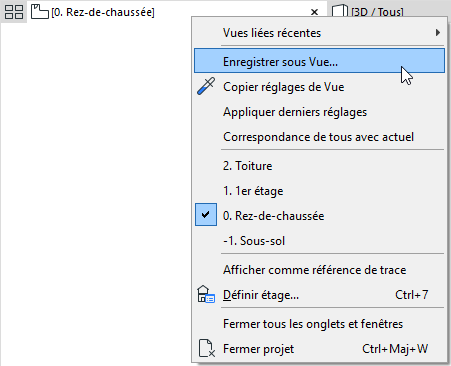
Task: Click the house icon beside Définir étage
Action: (206, 294)
